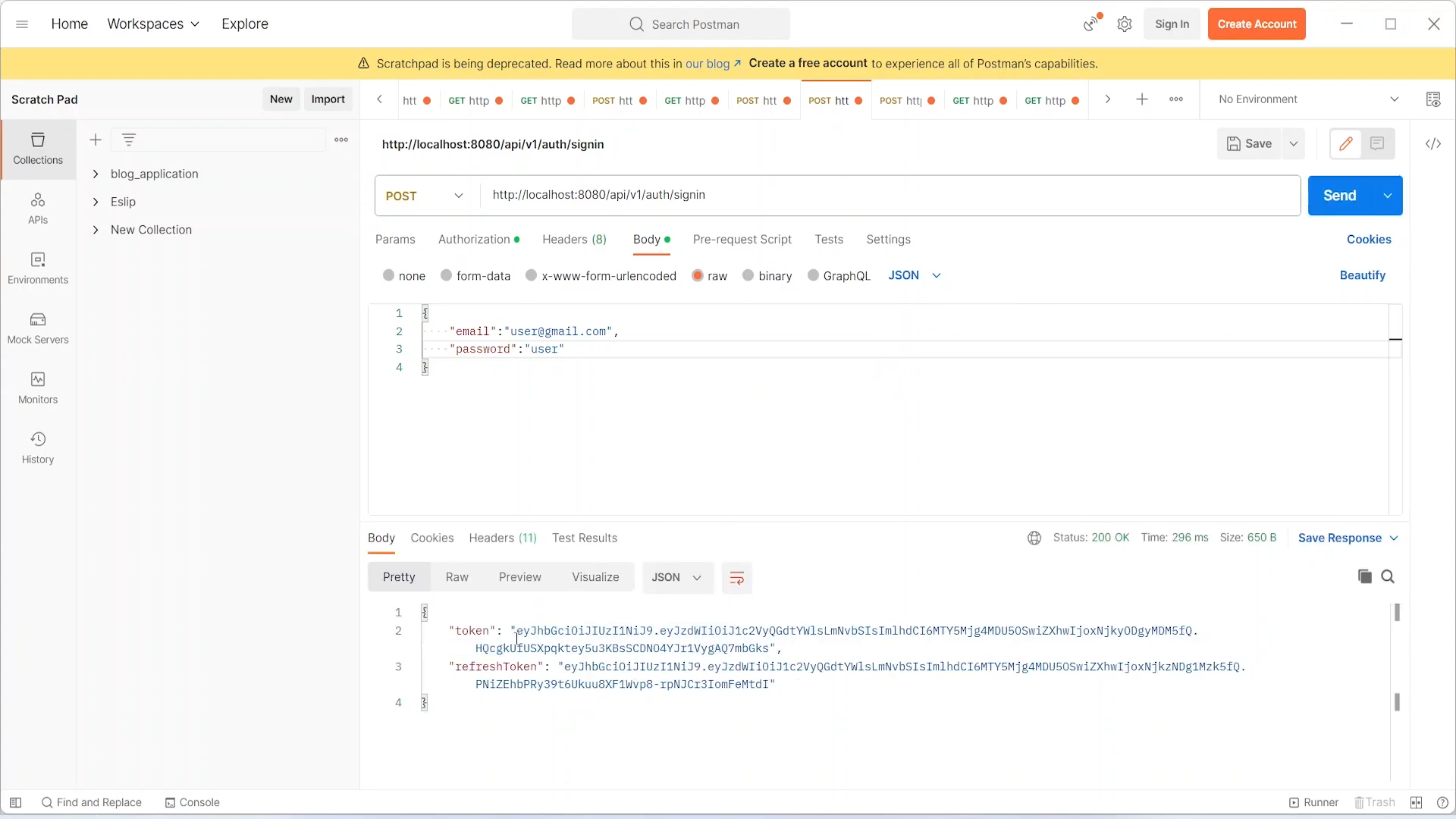Switch to the Params tab
Image resolution: width=1456 pixels, height=819 pixels.
point(395,240)
